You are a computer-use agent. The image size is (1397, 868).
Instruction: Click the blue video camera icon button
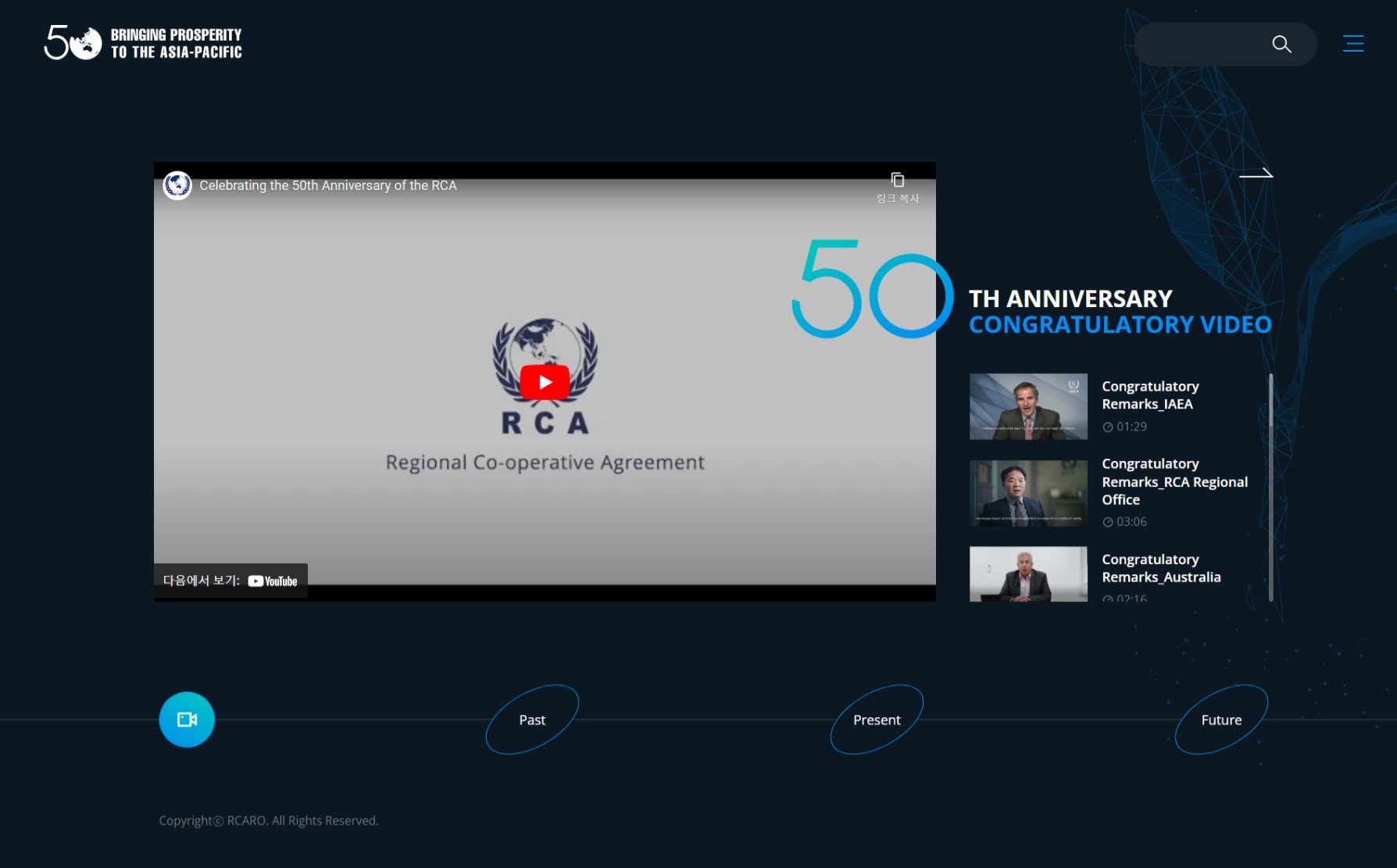click(x=187, y=720)
